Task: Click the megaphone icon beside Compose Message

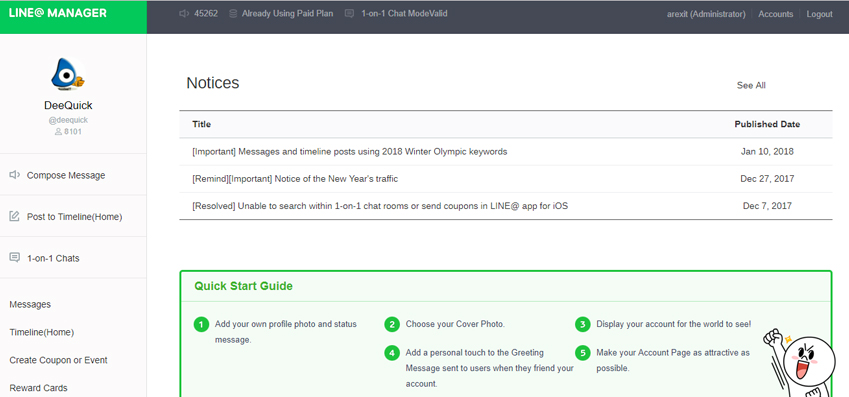Action: tap(15, 175)
